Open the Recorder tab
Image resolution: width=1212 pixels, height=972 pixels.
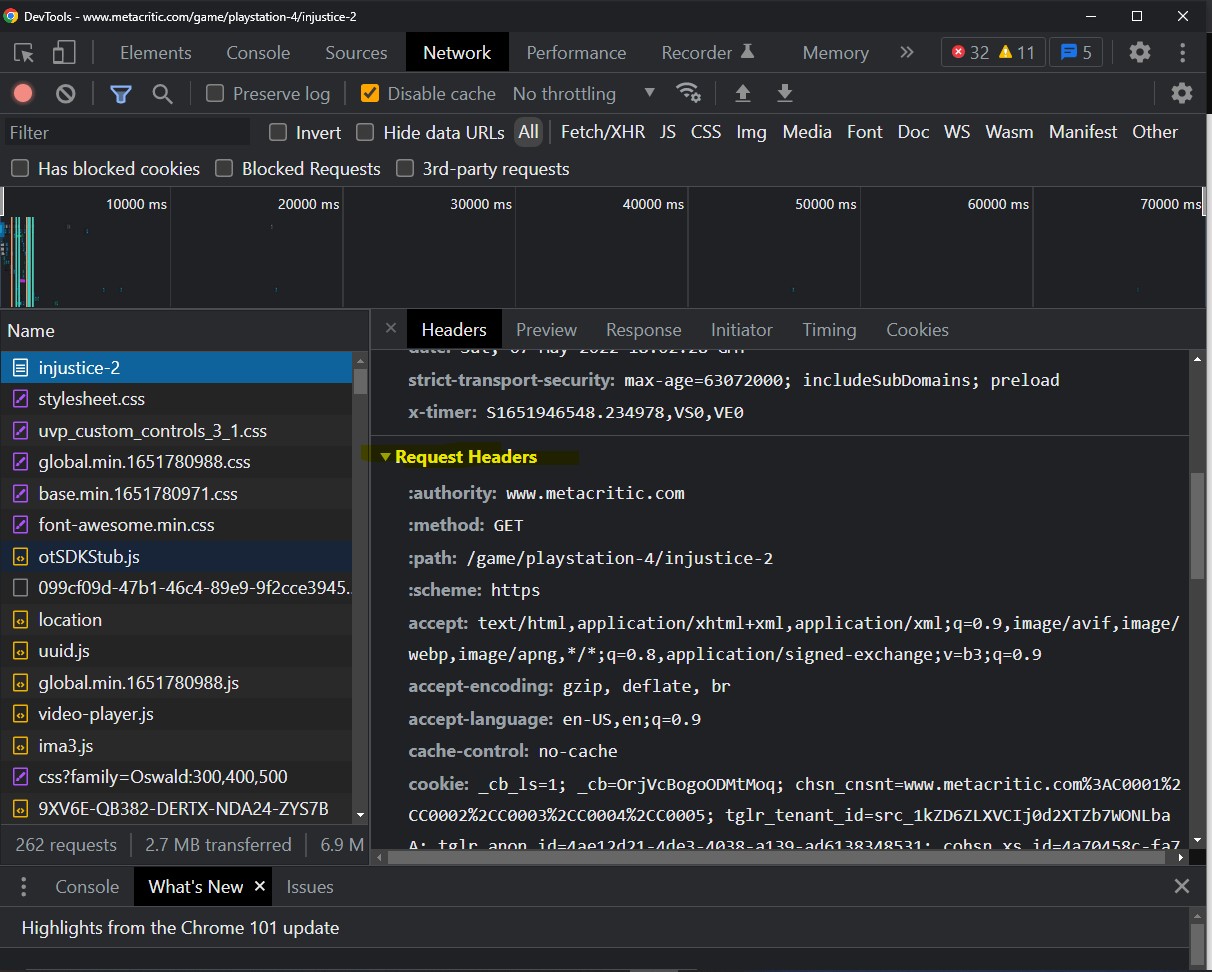708,52
